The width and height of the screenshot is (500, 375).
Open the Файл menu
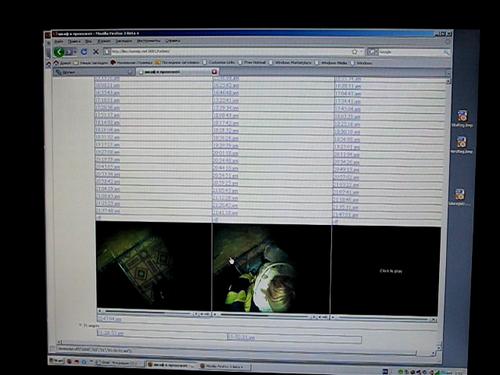point(59,41)
